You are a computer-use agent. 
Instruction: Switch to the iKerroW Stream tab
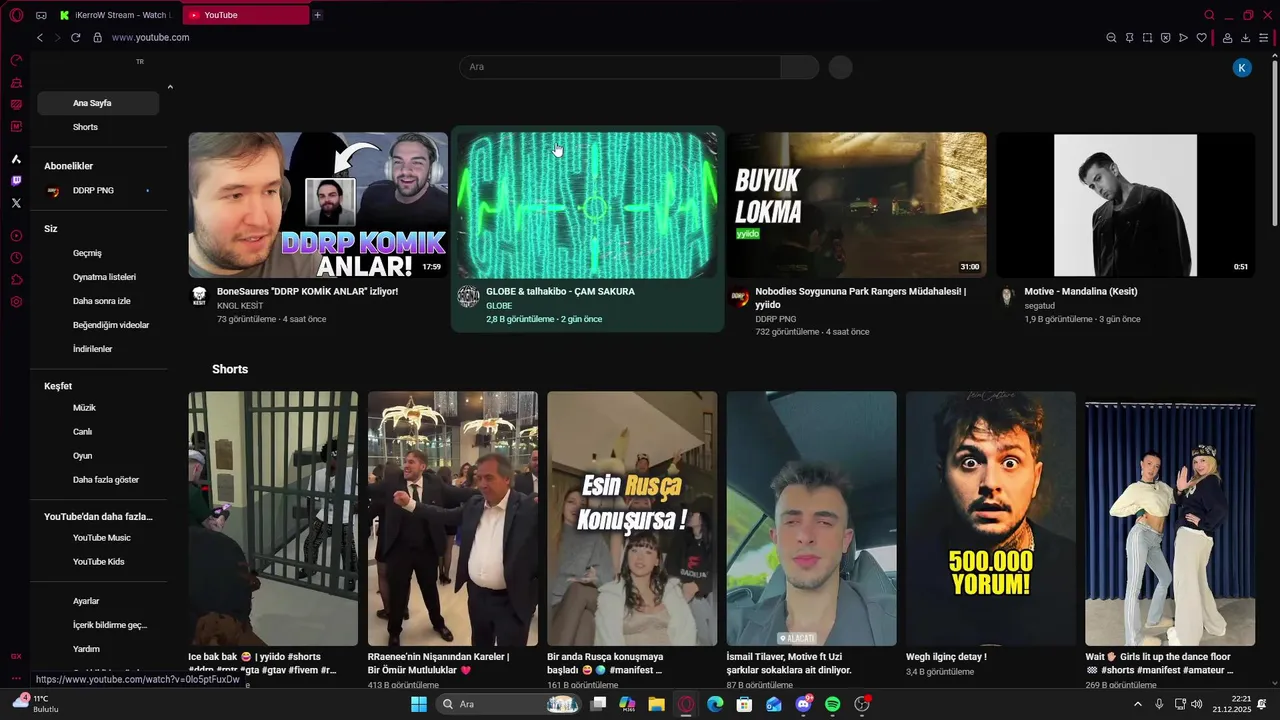coord(117,15)
